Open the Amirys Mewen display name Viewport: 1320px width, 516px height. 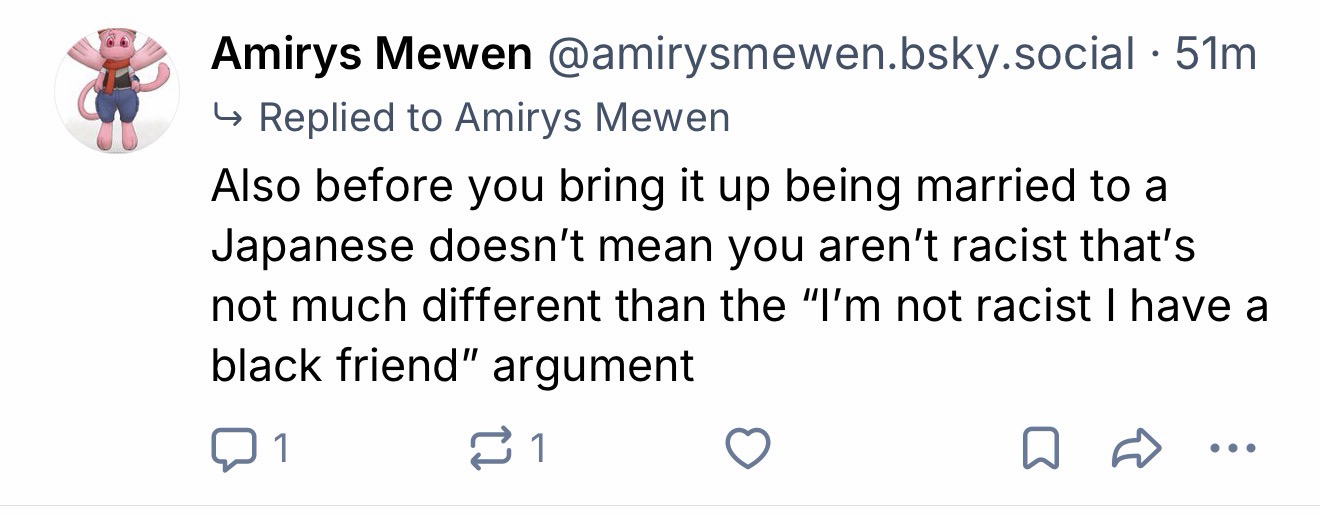(371, 55)
